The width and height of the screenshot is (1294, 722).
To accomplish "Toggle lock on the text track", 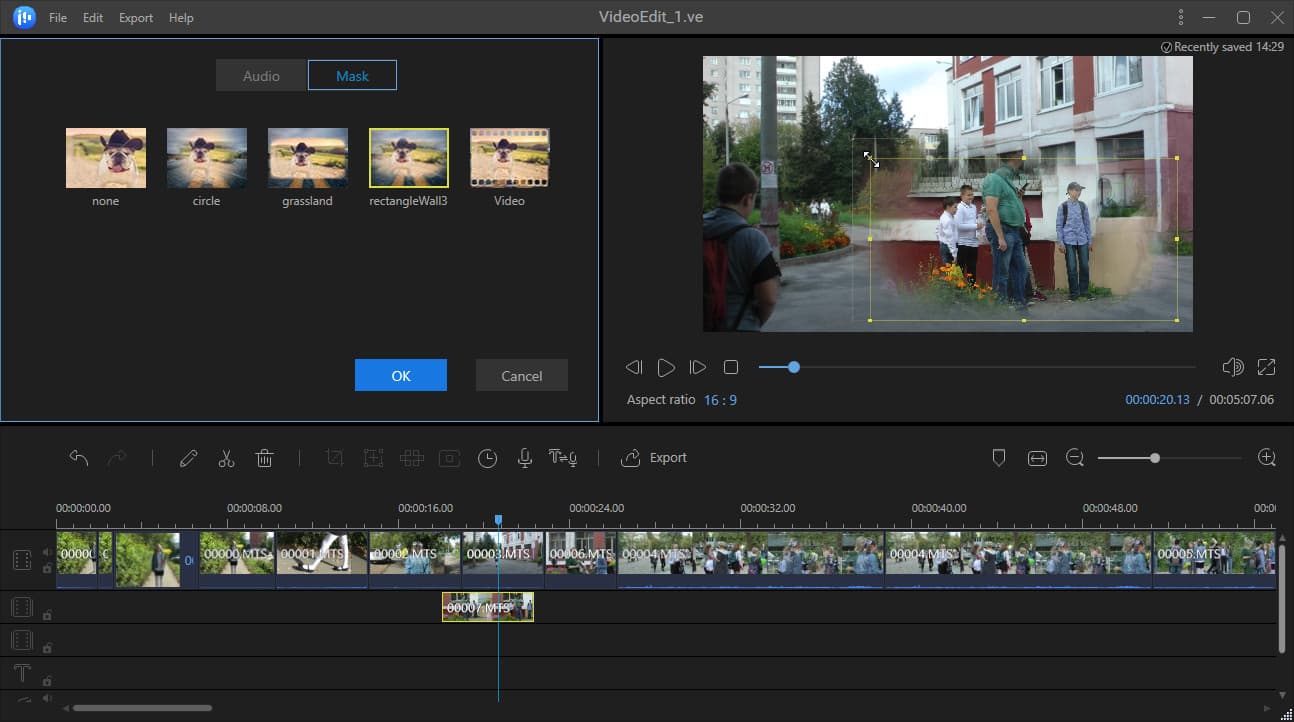I will 47,681.
